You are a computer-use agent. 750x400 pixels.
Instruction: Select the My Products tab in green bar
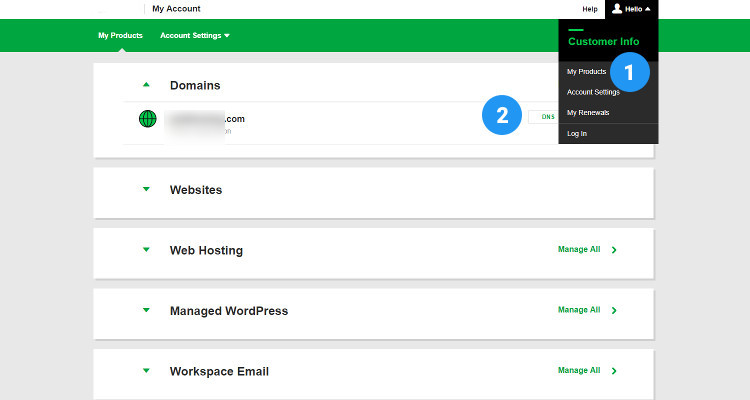(x=120, y=35)
